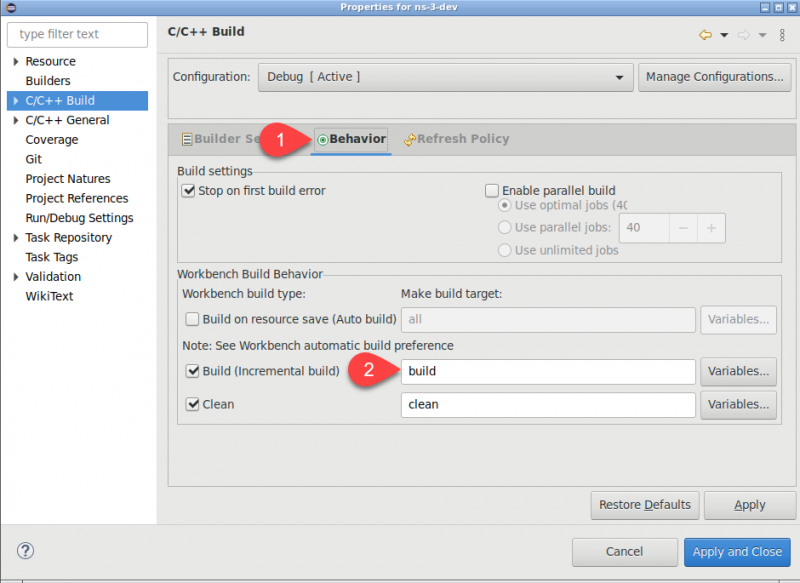800x583 pixels.
Task: Increase parallel jobs with plus stepper
Action: 711,228
